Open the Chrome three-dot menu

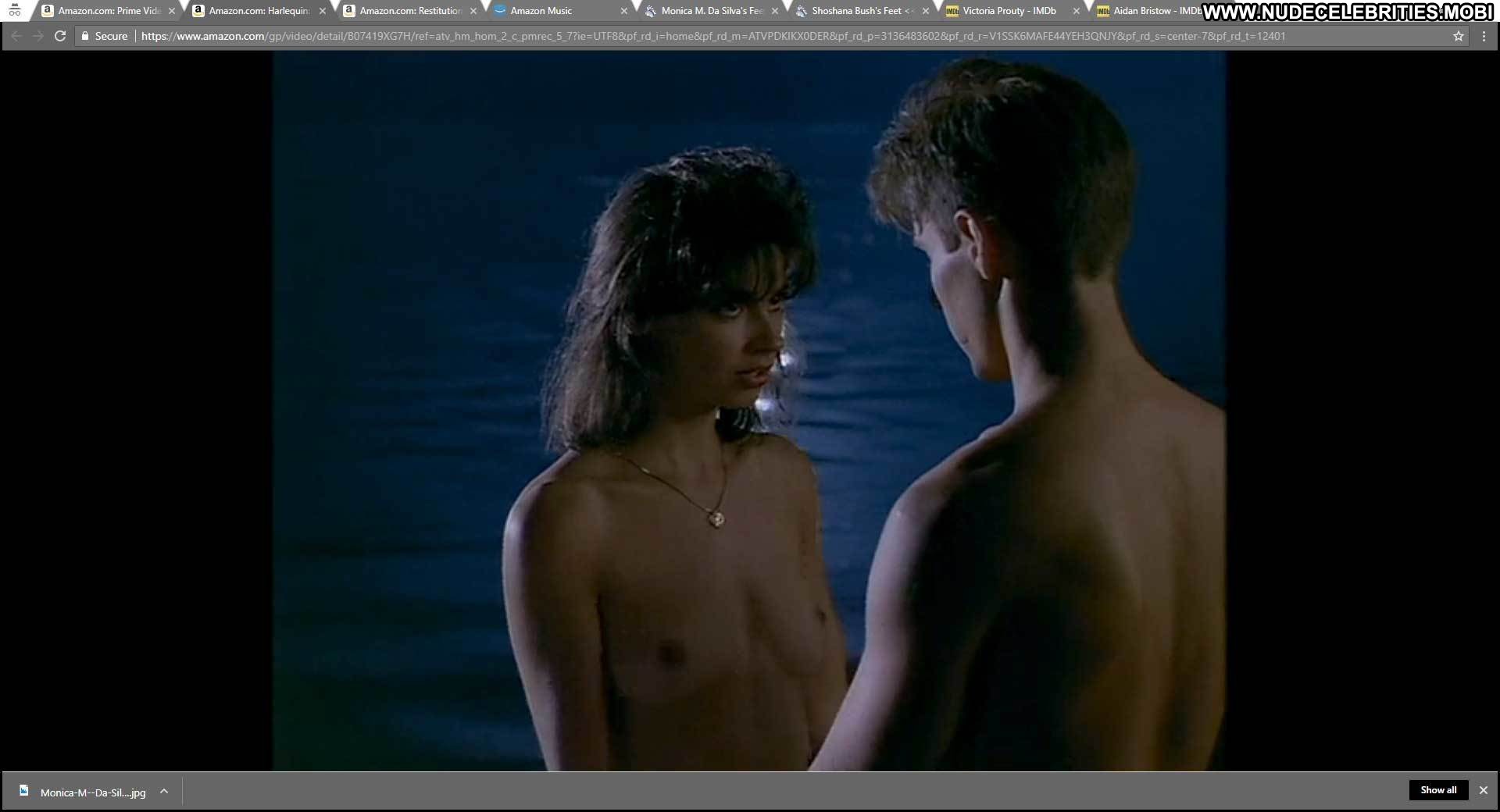(1484, 36)
